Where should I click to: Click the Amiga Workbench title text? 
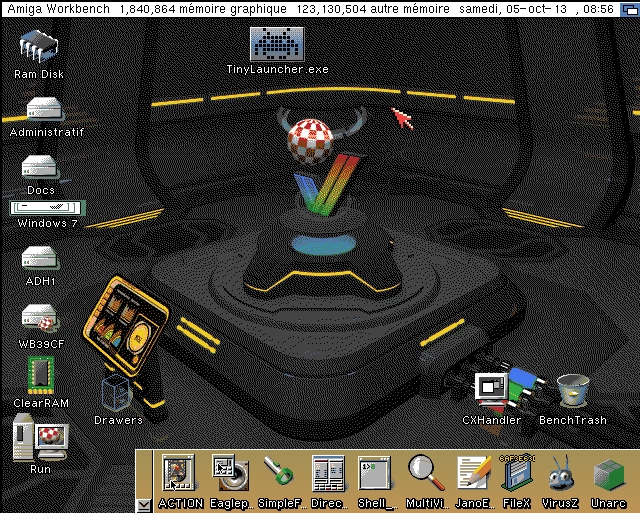59,9
